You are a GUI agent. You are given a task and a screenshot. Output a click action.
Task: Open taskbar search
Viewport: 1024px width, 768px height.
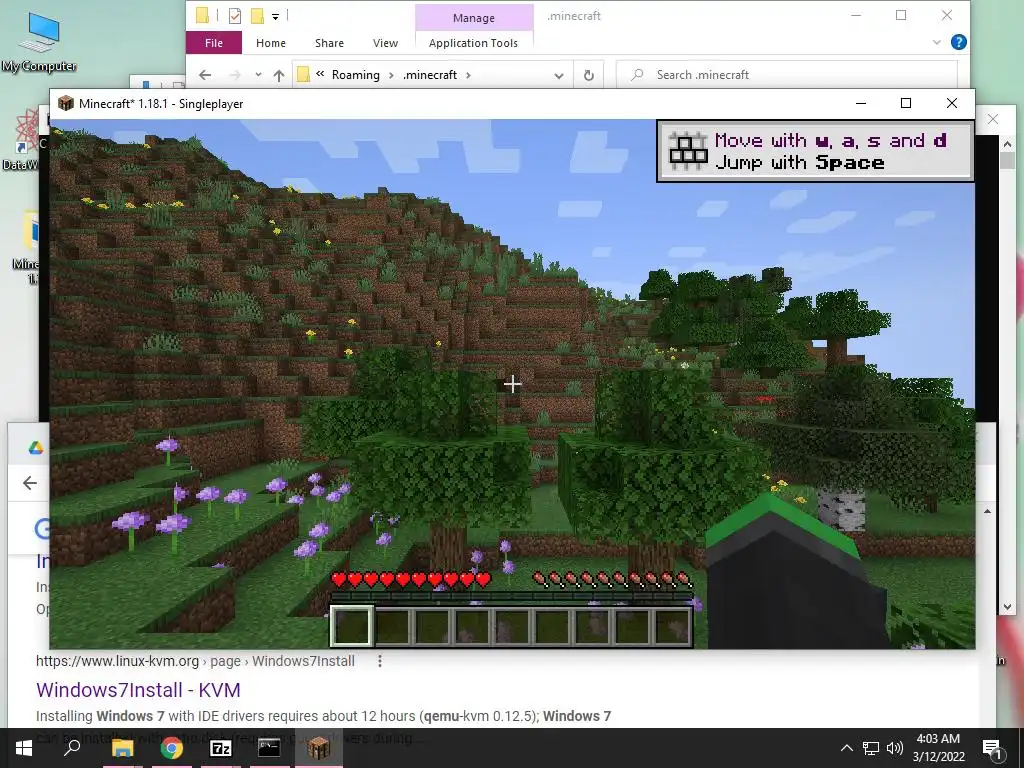[x=72, y=748]
